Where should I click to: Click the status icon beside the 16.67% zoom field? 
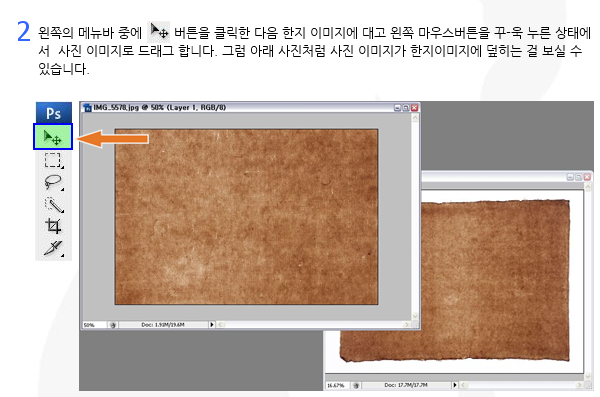click(x=356, y=385)
